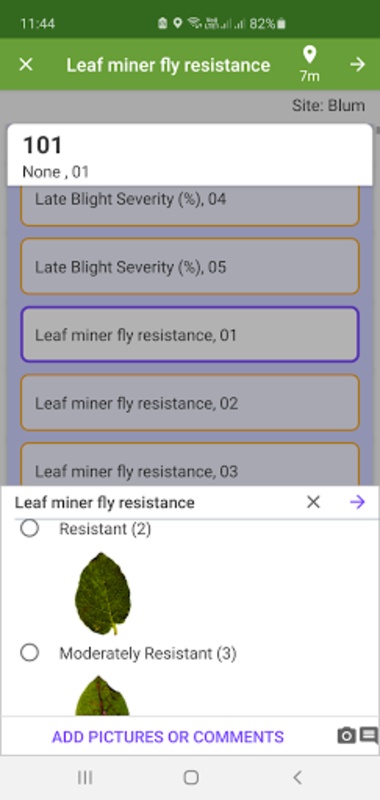Screen dimensions: 380x800
Task: Tap the GPS location pin icon
Action: coord(309,55)
